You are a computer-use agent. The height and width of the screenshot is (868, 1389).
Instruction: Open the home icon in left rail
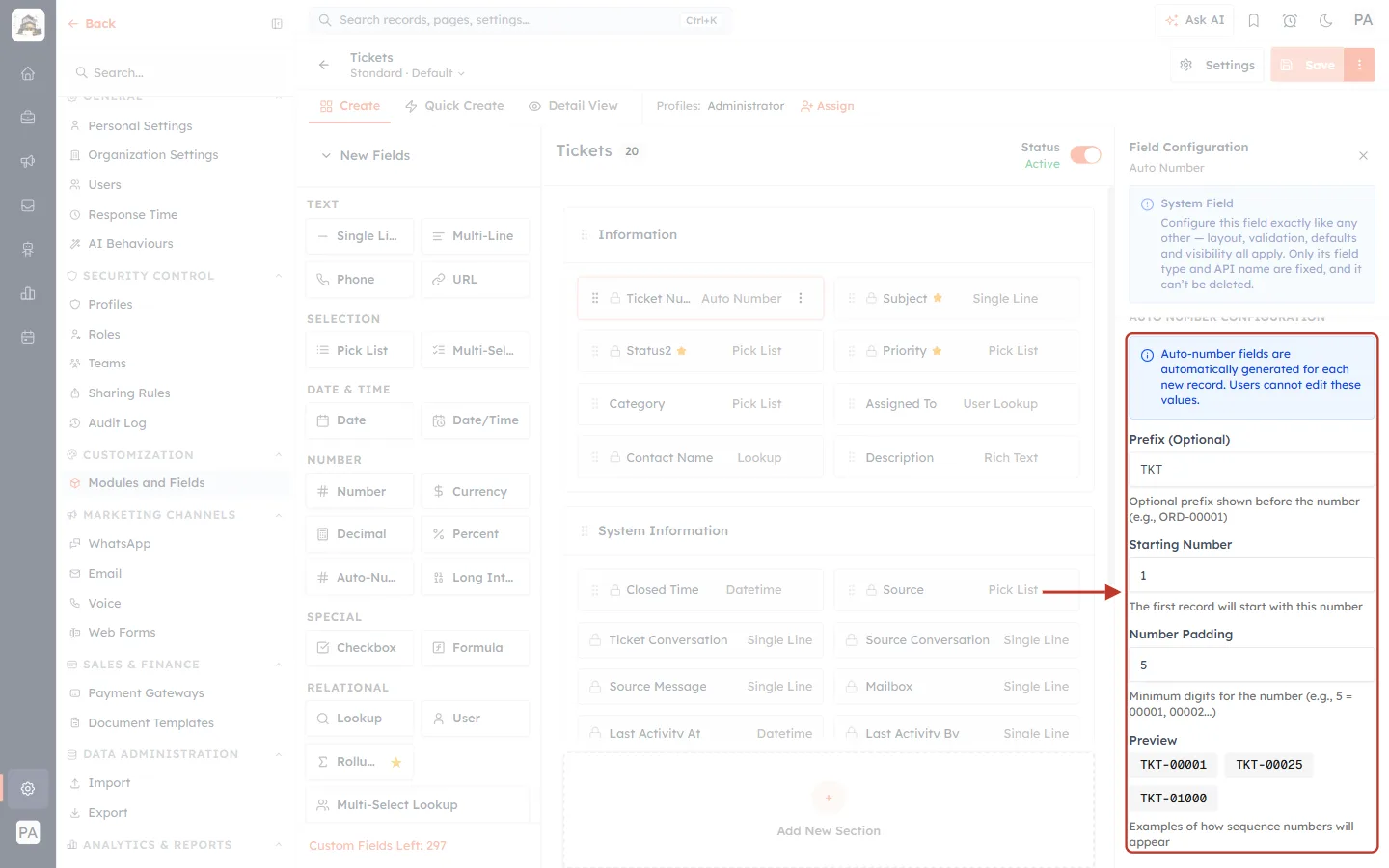click(28, 73)
